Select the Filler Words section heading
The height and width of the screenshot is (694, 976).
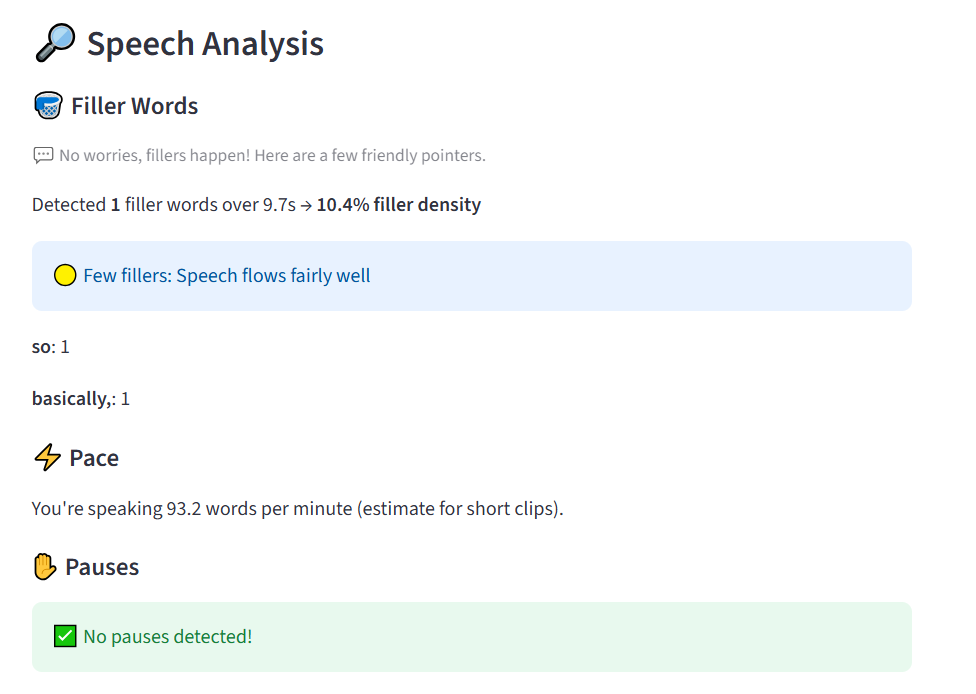pos(134,106)
